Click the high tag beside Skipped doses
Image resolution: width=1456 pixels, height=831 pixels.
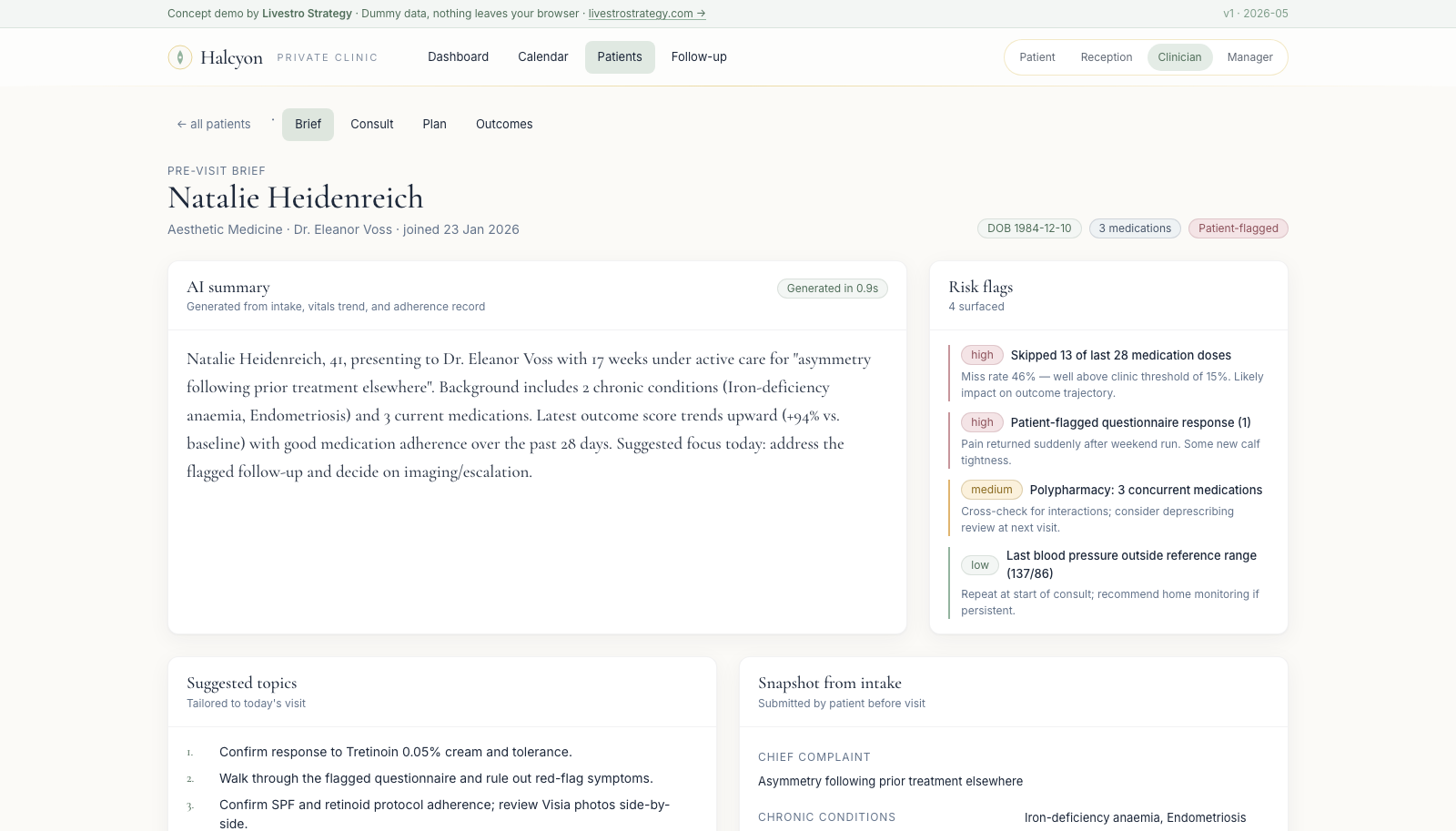[982, 355]
